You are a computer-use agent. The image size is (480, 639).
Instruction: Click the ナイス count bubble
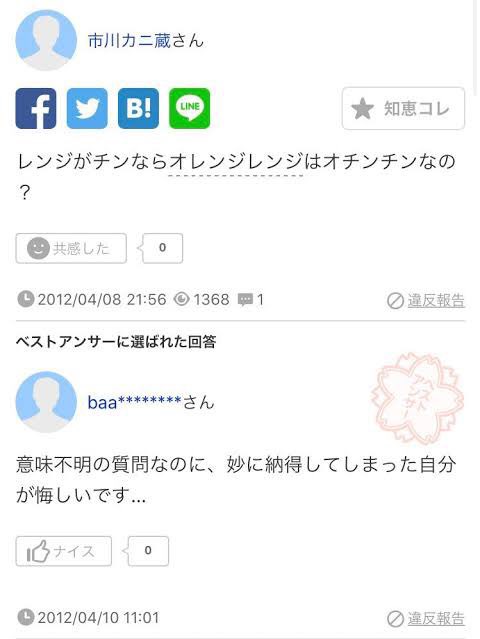click(148, 551)
